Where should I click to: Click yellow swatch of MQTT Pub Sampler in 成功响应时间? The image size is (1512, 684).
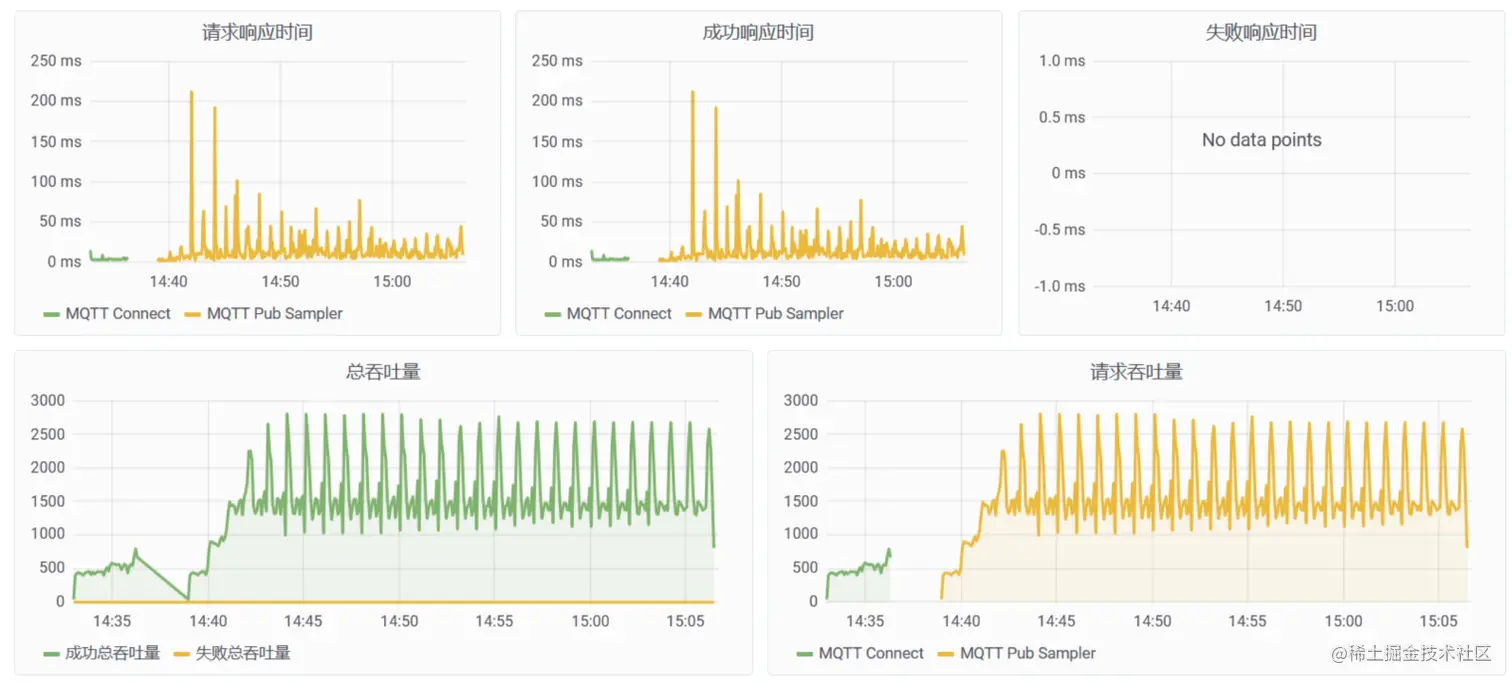point(694,314)
